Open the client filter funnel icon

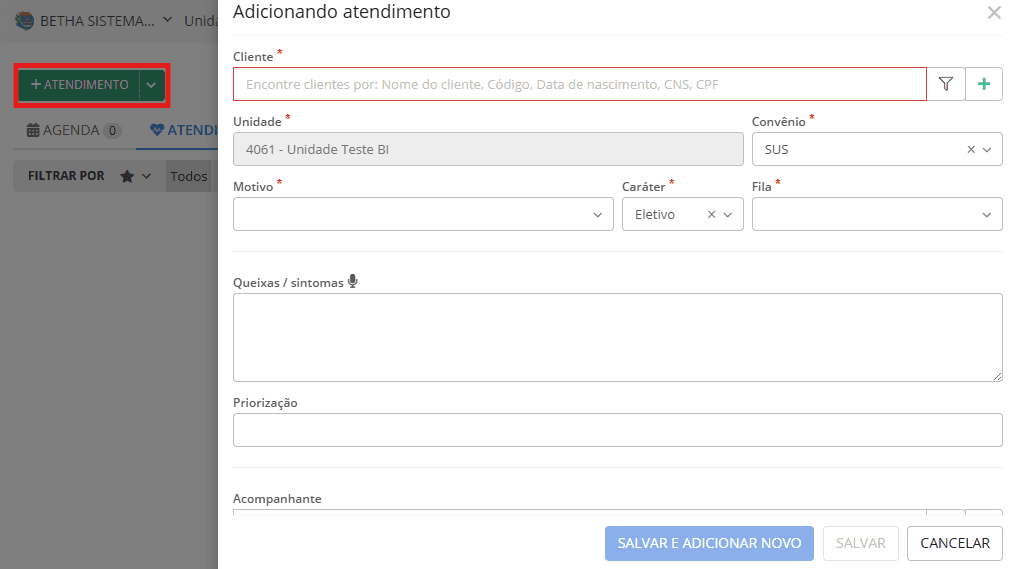tap(946, 85)
